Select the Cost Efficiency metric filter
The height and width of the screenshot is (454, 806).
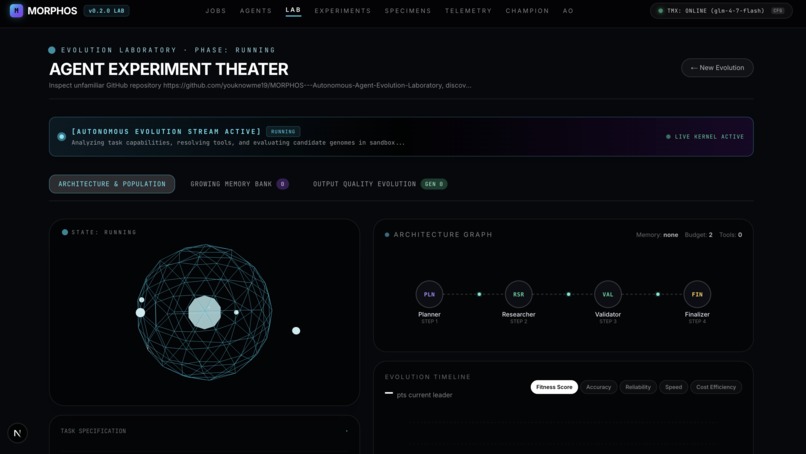point(716,387)
